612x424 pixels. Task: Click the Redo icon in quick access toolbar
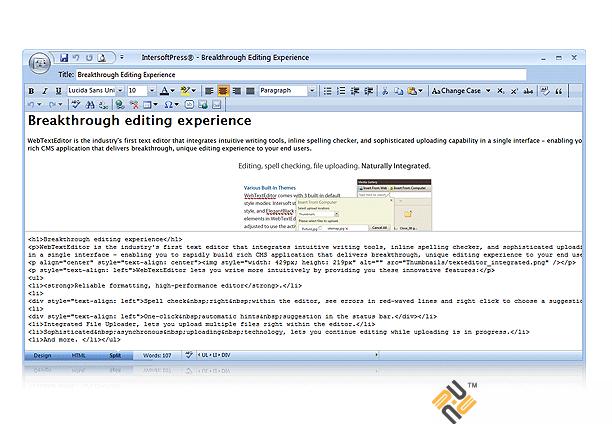[89, 58]
